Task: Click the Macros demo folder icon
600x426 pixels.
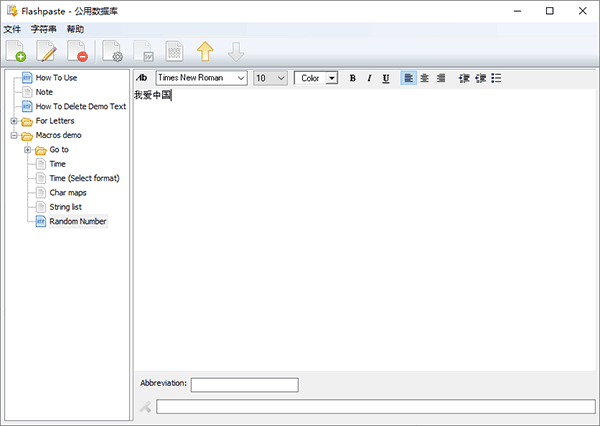Action: pyautogui.click(x=27, y=135)
